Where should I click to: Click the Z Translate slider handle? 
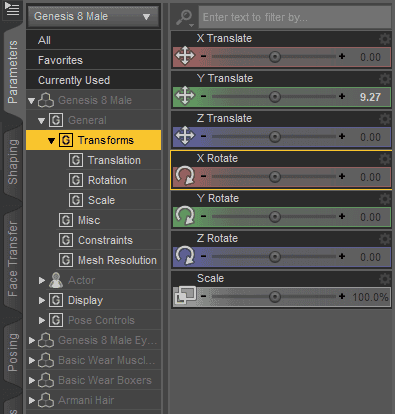pos(275,137)
